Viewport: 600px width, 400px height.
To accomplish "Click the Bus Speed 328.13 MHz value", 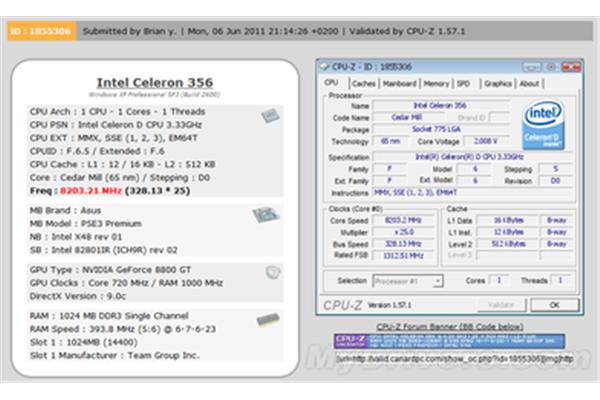I will [x=403, y=244].
